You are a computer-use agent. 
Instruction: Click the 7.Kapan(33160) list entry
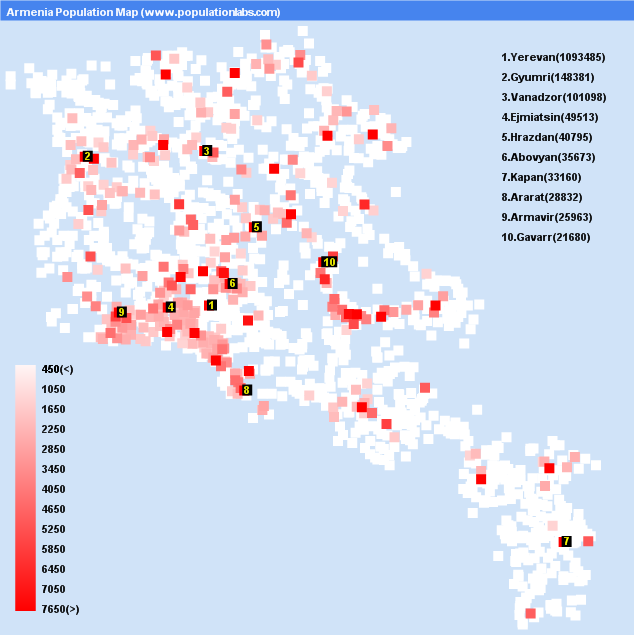(541, 177)
